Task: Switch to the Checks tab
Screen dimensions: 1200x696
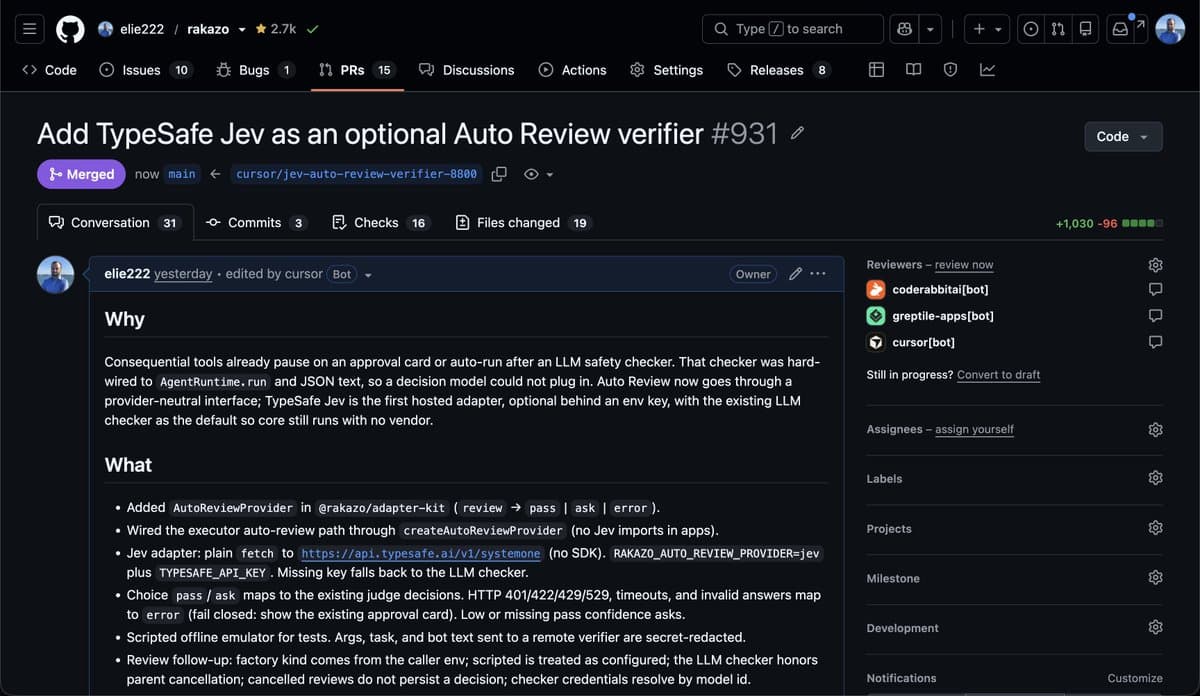Action: (x=381, y=222)
